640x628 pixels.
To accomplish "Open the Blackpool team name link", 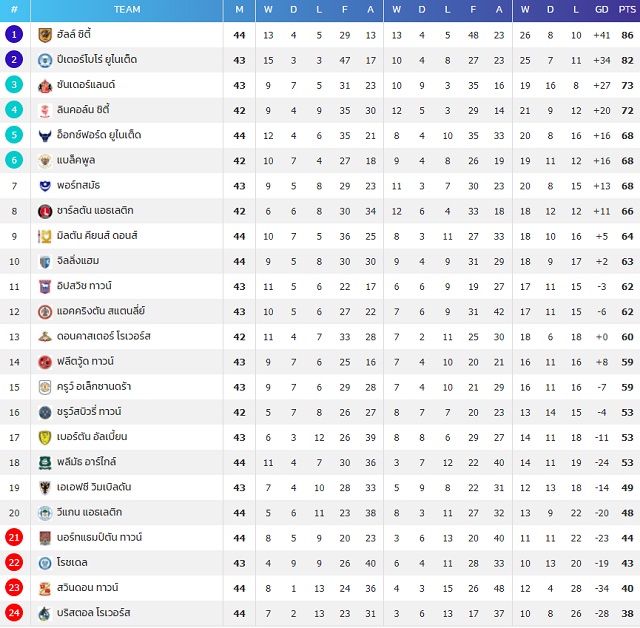I will 76,160.
